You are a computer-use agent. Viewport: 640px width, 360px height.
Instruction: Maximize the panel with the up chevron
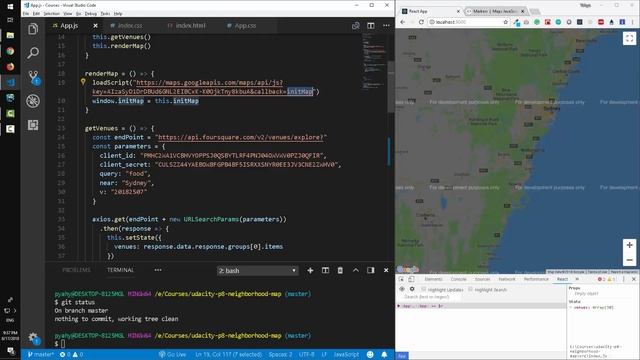(x=356, y=270)
